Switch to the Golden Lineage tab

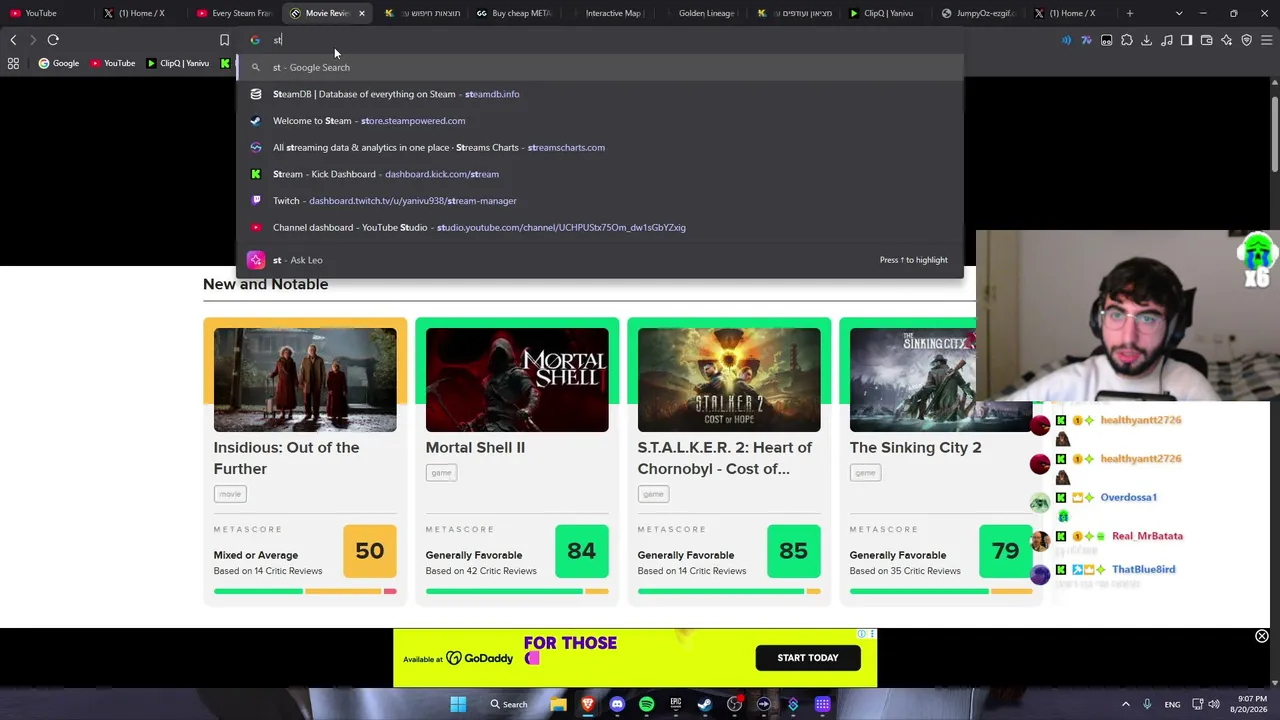tap(702, 13)
